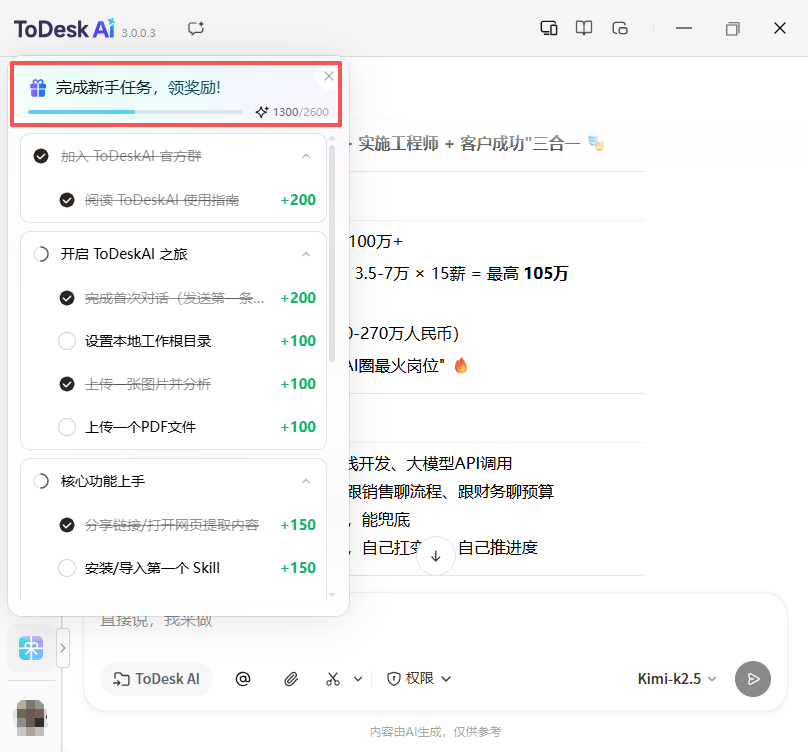Click the chat message input field
The height and width of the screenshot is (752, 808).
click(x=435, y=622)
